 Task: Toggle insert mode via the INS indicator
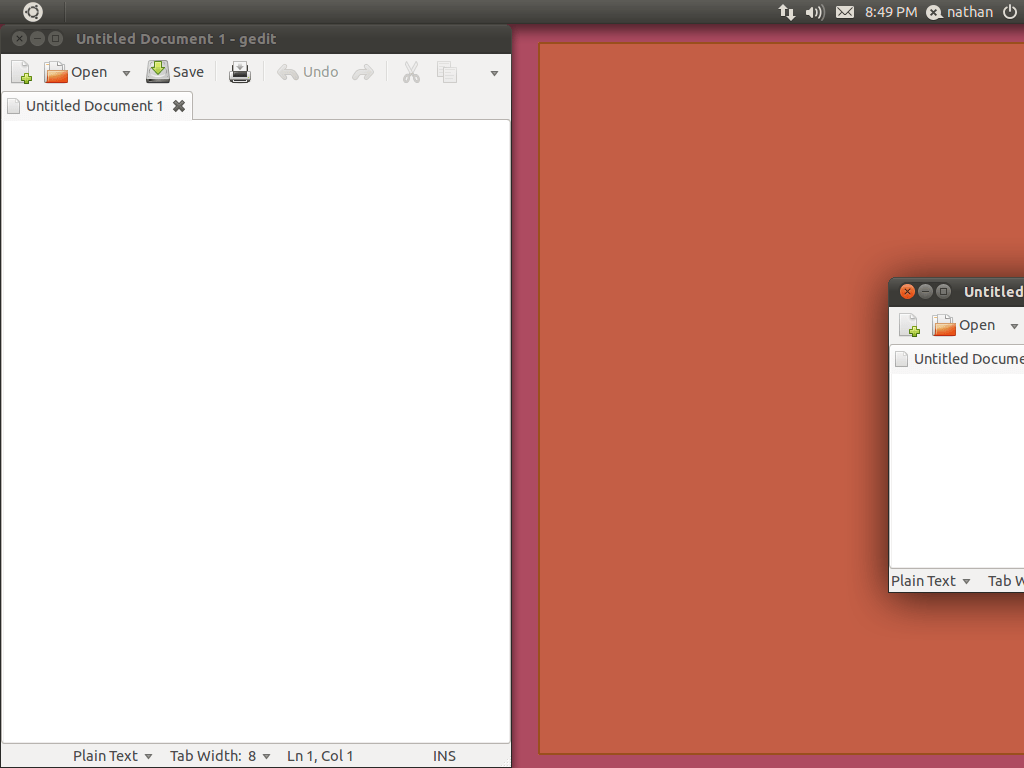[x=443, y=755]
